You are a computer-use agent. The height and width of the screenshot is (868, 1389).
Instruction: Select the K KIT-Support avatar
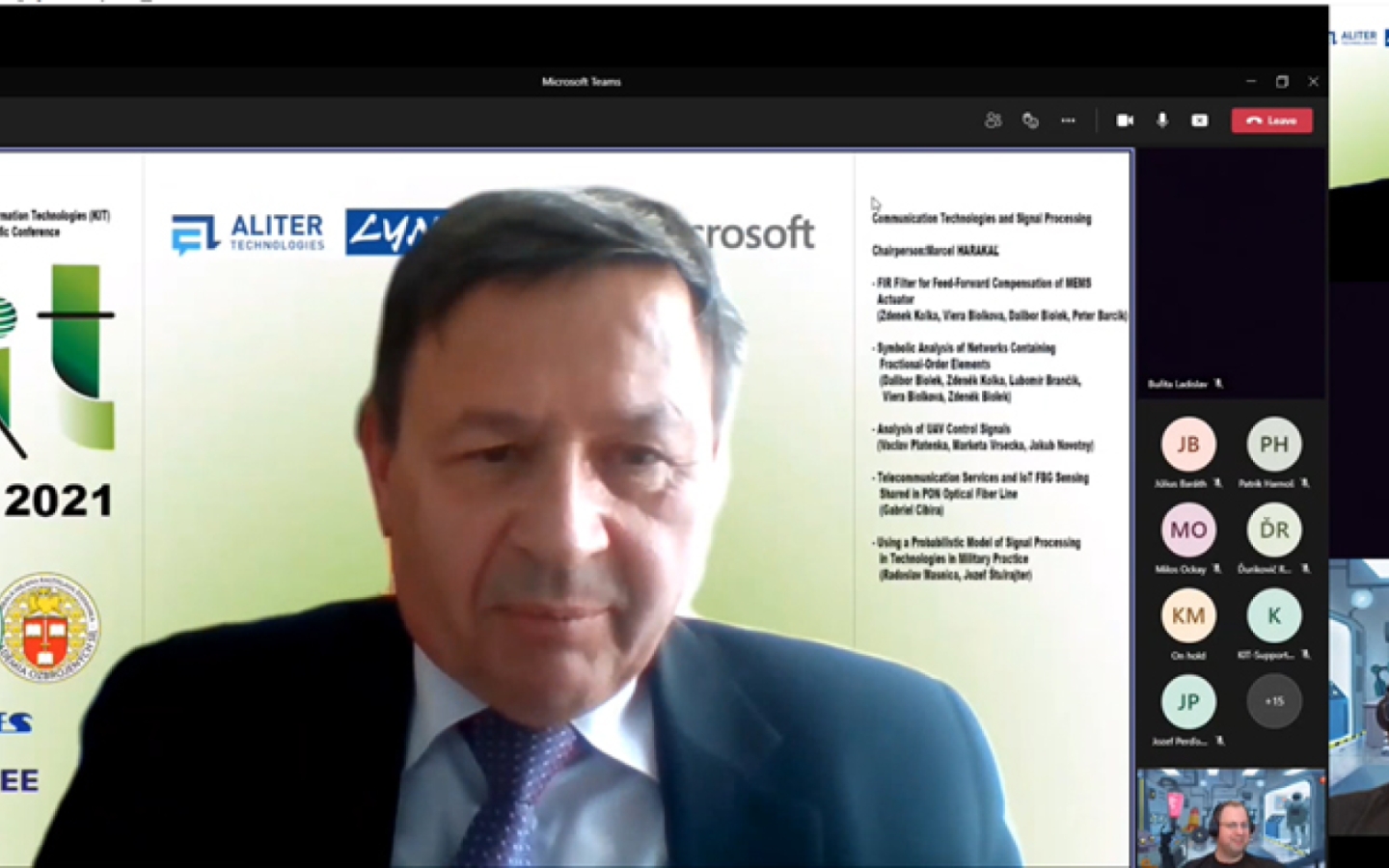click(1274, 615)
